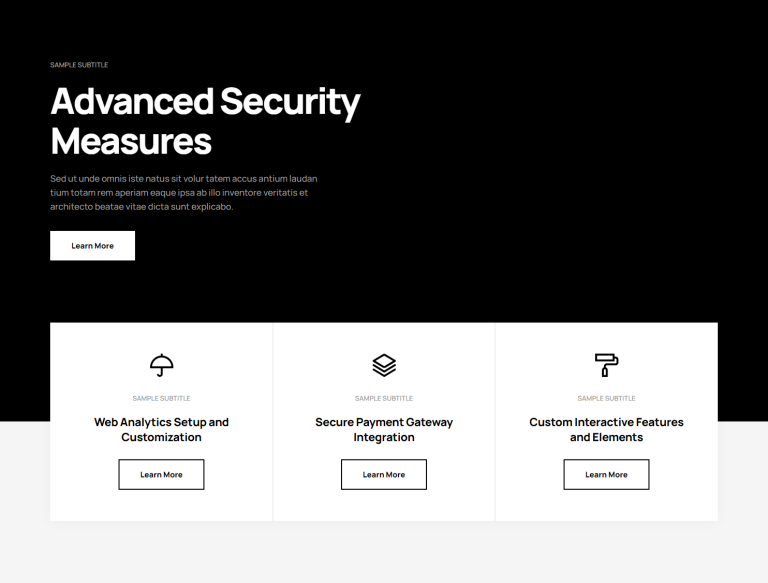Click the Sample Subtitle below the layers icon
The height and width of the screenshot is (583, 768).
[384, 398]
